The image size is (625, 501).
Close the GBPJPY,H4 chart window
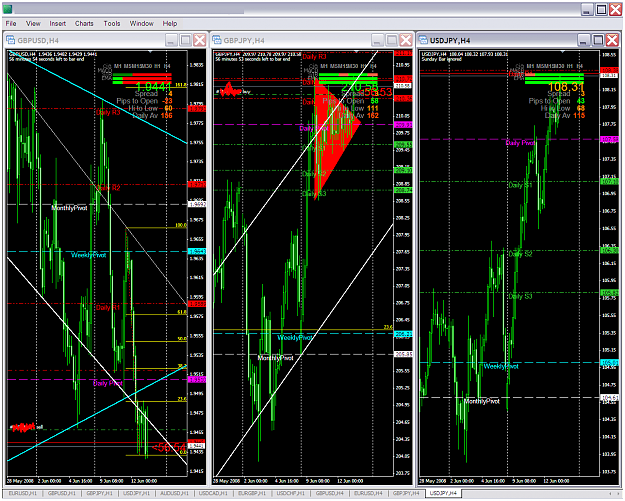[x=405, y=40]
